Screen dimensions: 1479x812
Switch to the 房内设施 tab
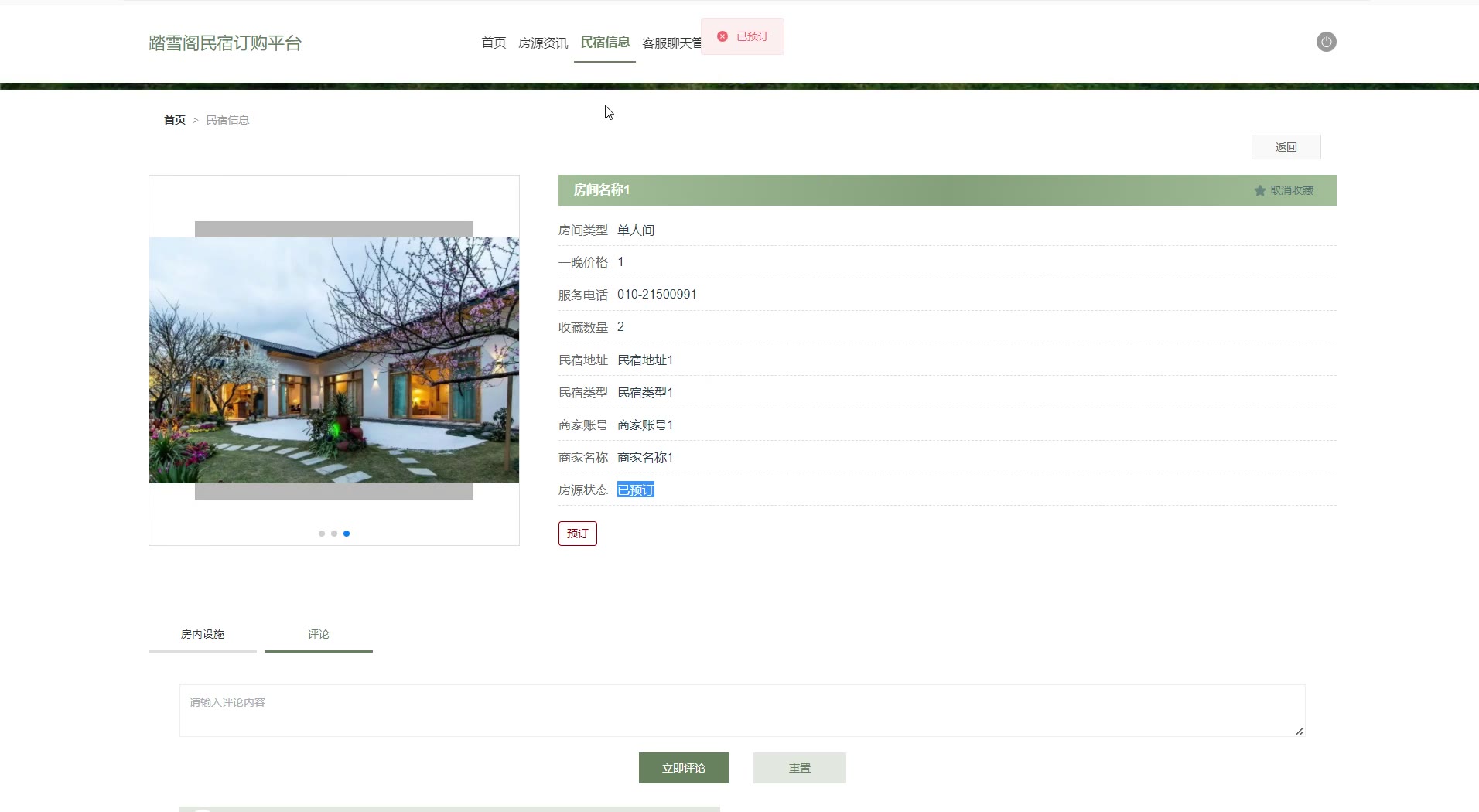point(203,634)
